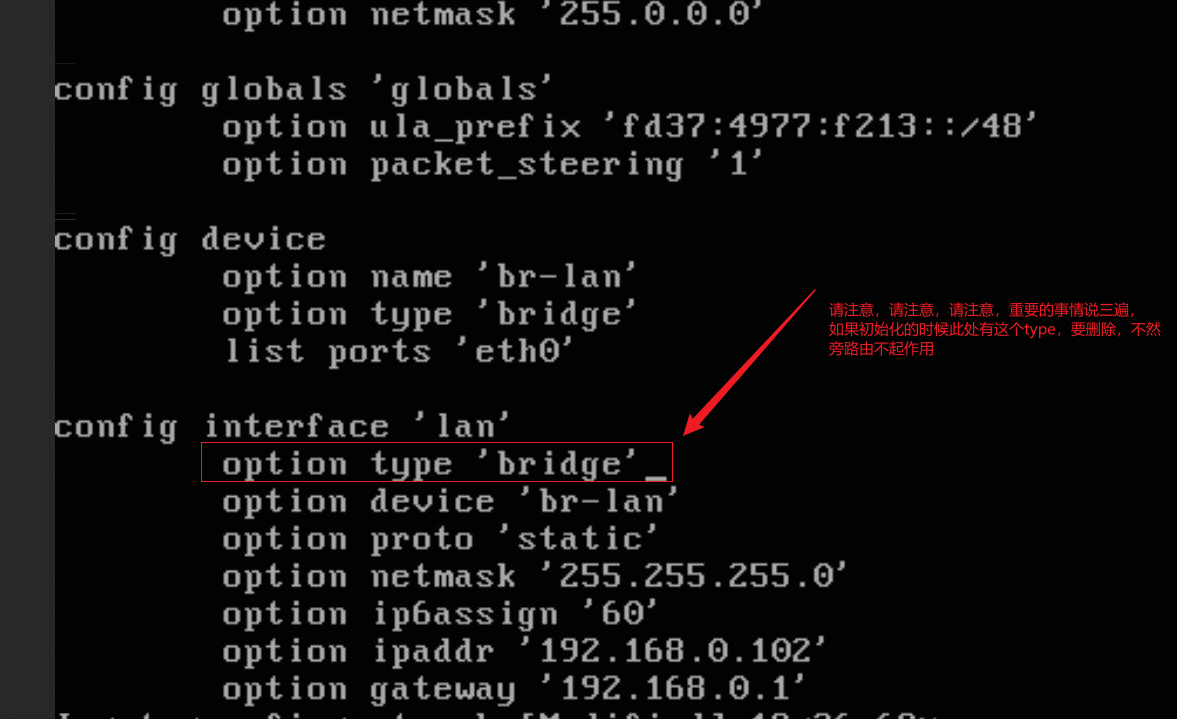Click the config device header line
Screen dimensions: 1177x719
190,239
